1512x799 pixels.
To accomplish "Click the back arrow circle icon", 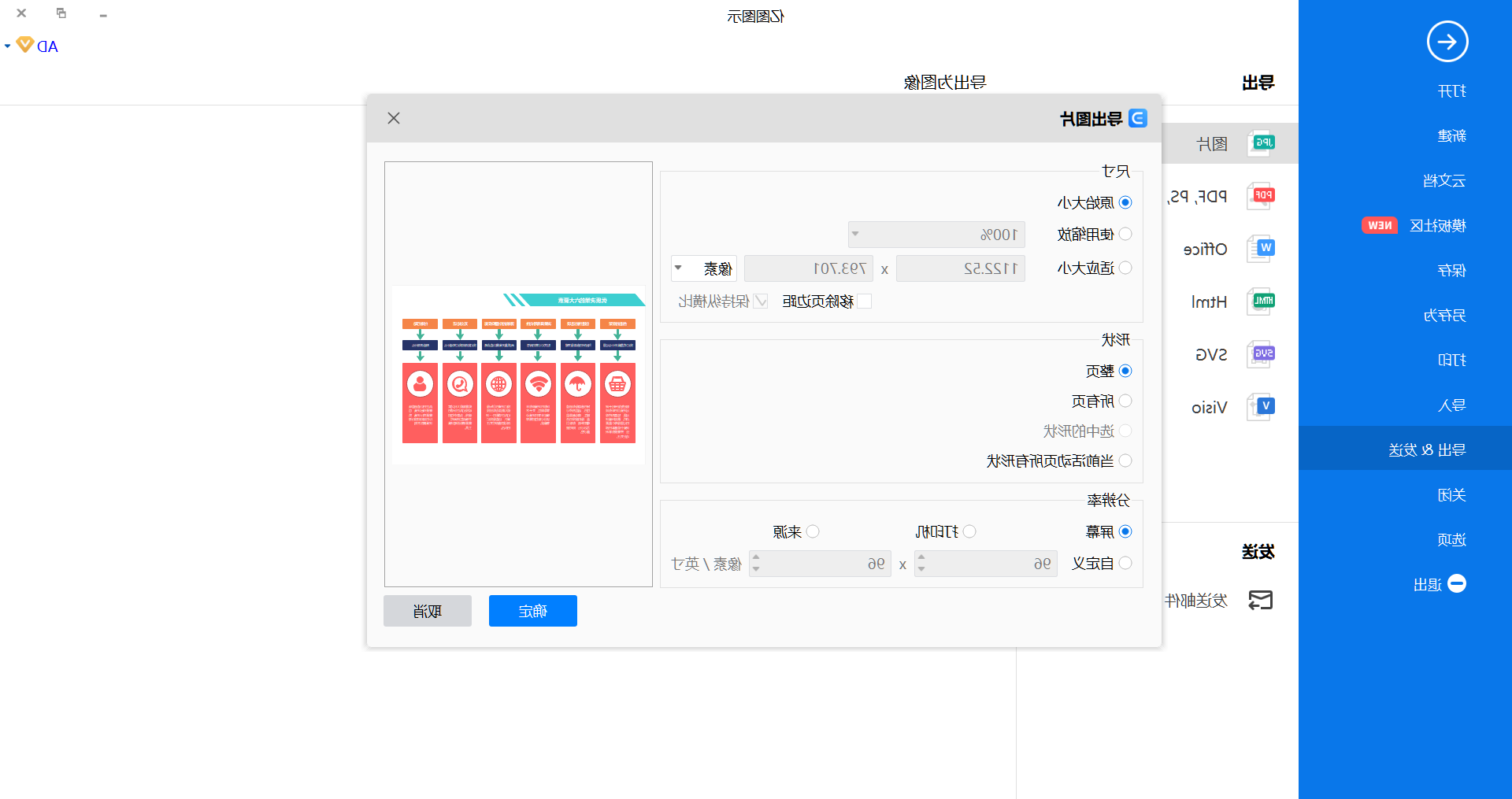I will coord(1447,42).
